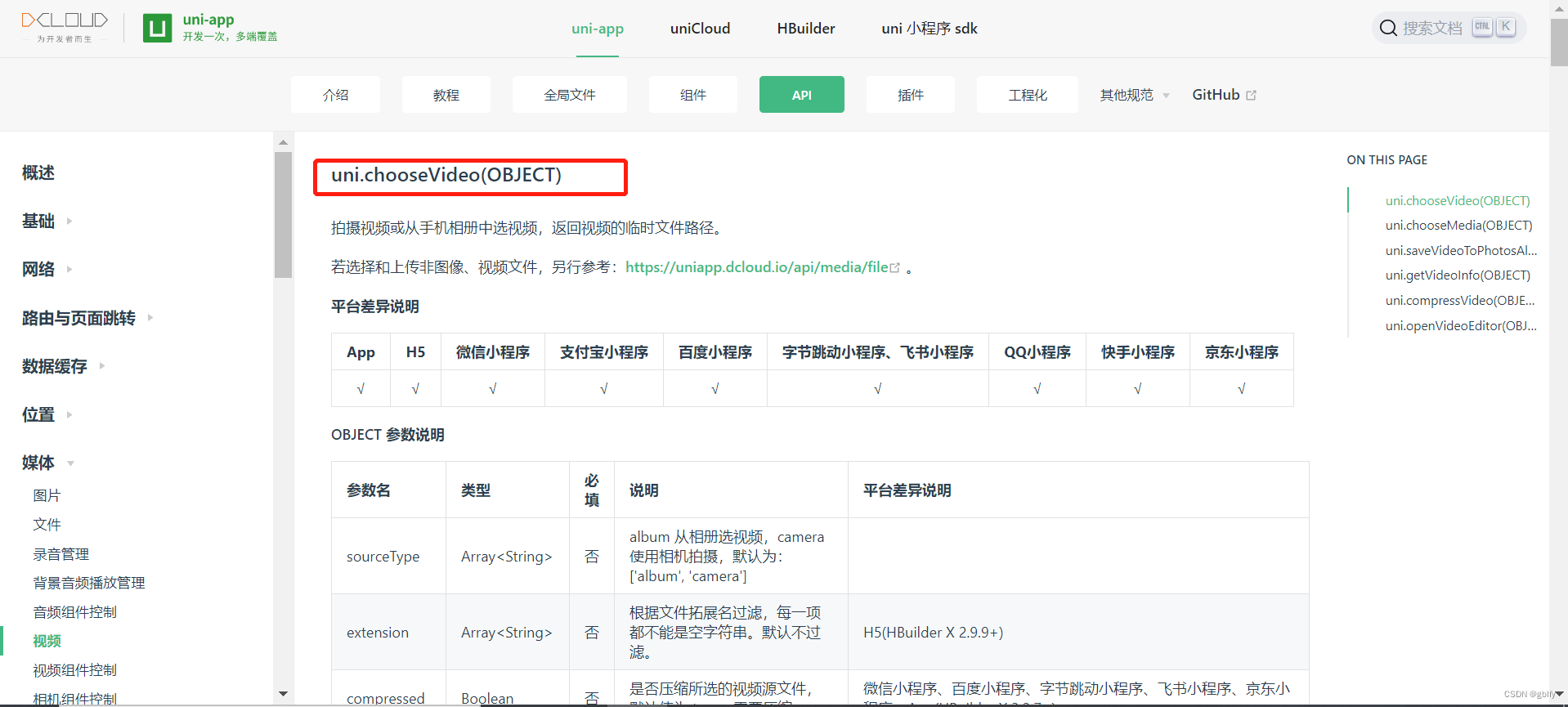Click the GitHub external link icon

pyautogui.click(x=1251, y=96)
